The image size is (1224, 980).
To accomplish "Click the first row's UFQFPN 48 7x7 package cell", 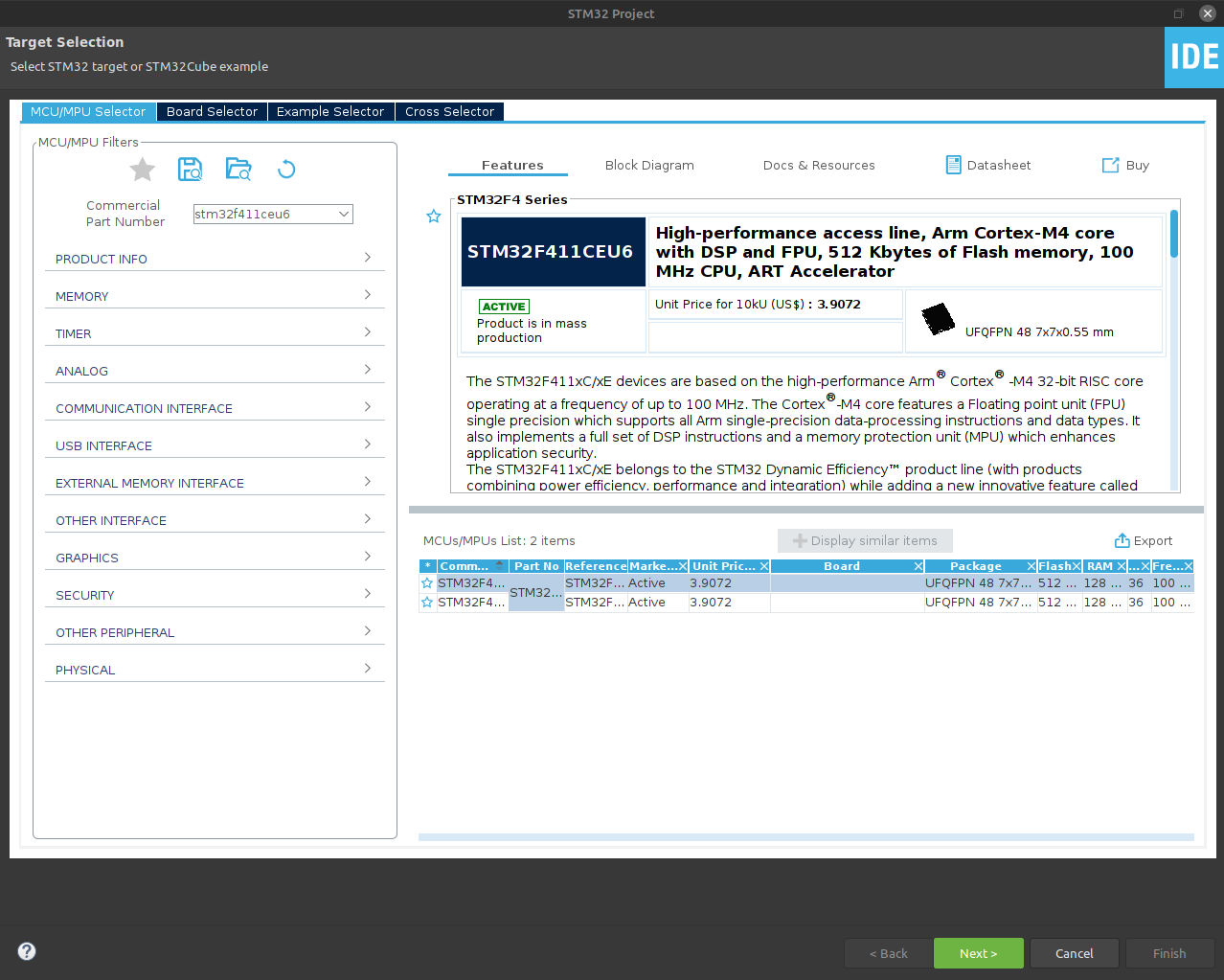I will [x=980, y=583].
